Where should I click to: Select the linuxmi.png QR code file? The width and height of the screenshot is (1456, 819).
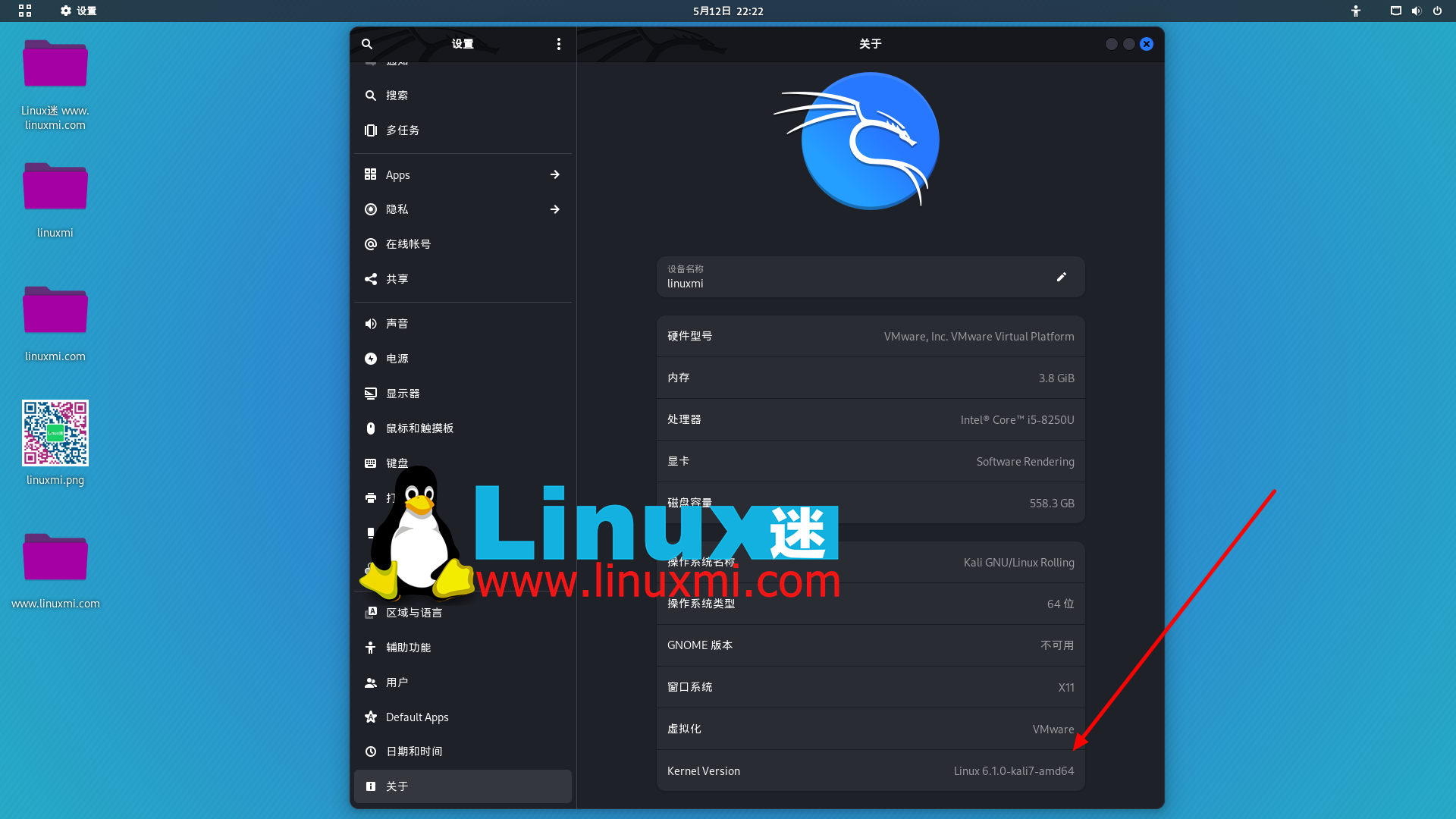55,443
